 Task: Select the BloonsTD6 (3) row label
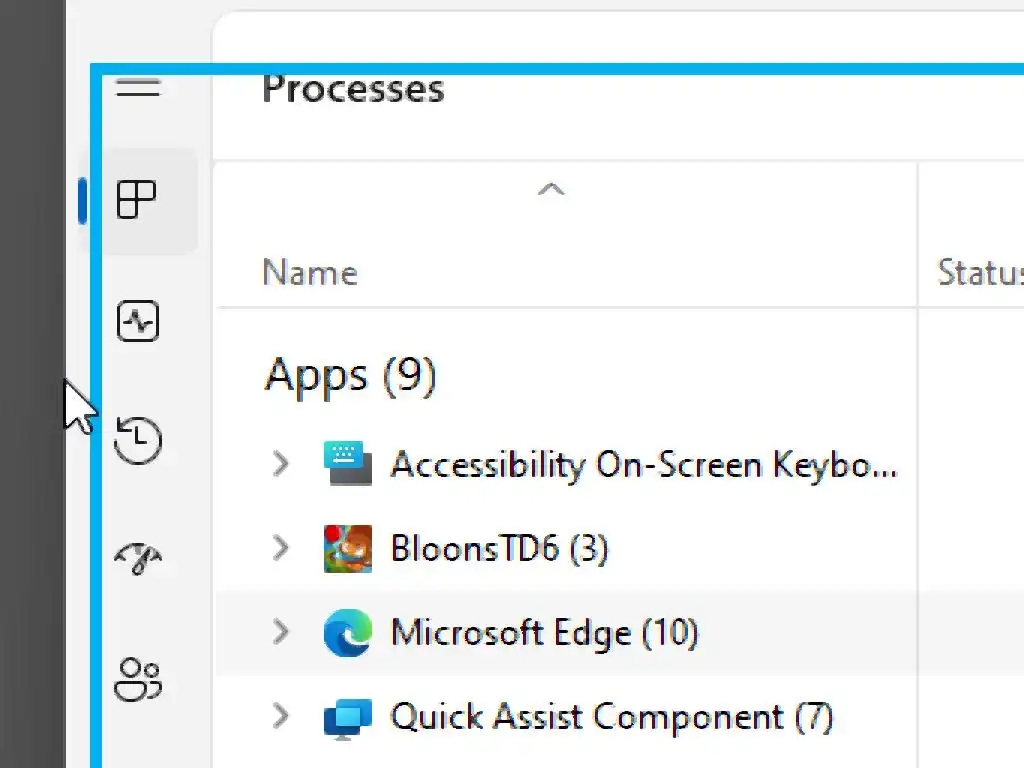[499, 549]
